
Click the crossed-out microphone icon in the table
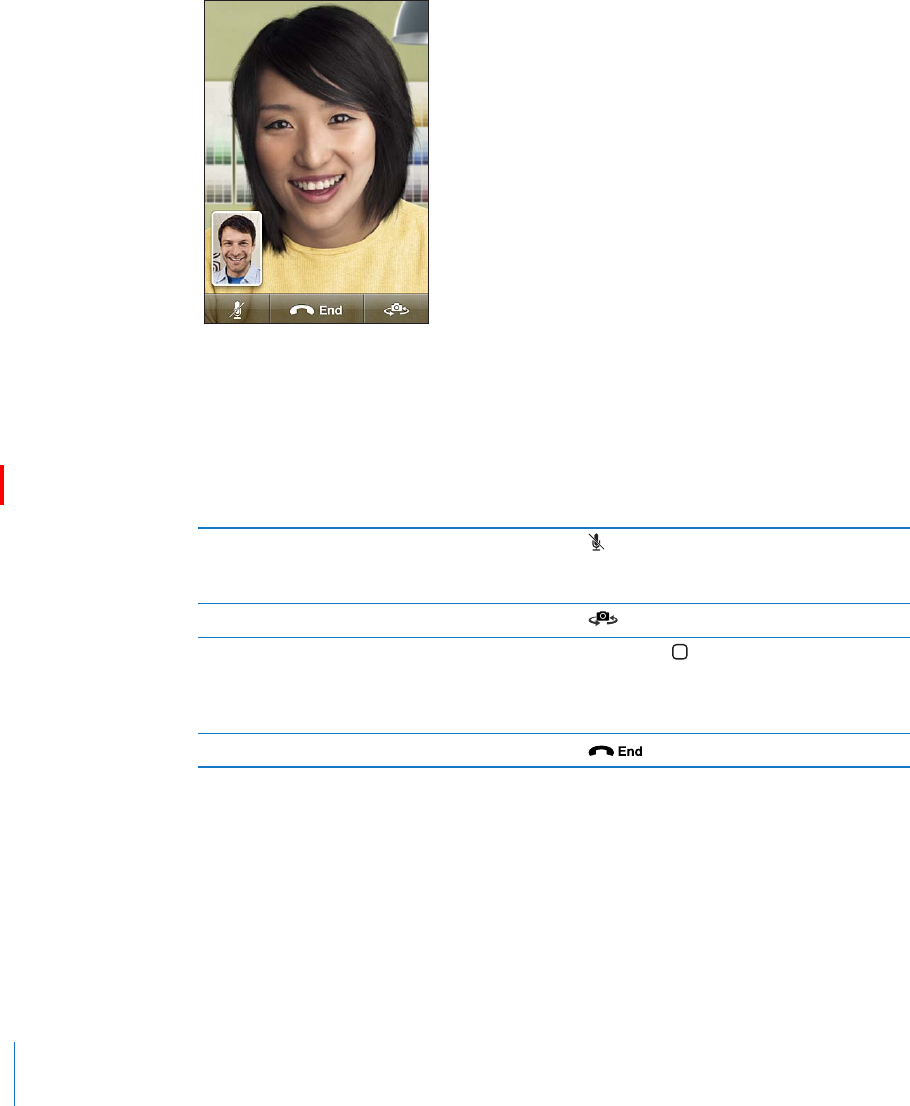point(596,542)
